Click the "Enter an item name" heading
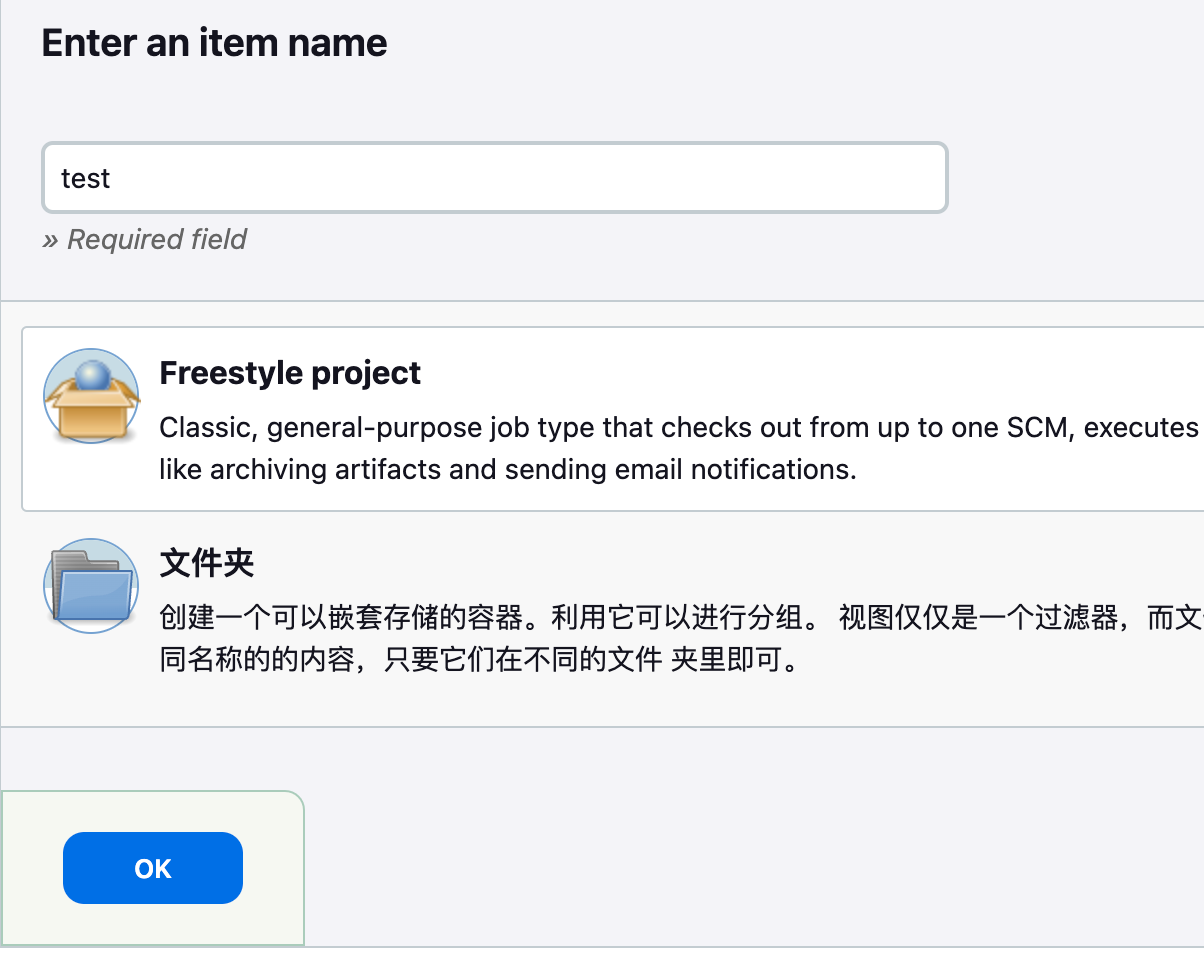 pyautogui.click(x=214, y=43)
